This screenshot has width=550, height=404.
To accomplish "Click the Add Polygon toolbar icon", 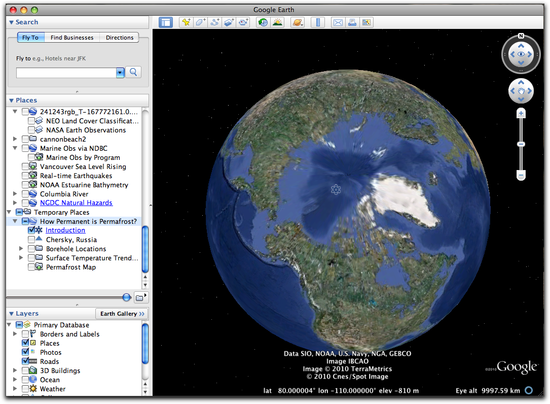I will point(200,23).
